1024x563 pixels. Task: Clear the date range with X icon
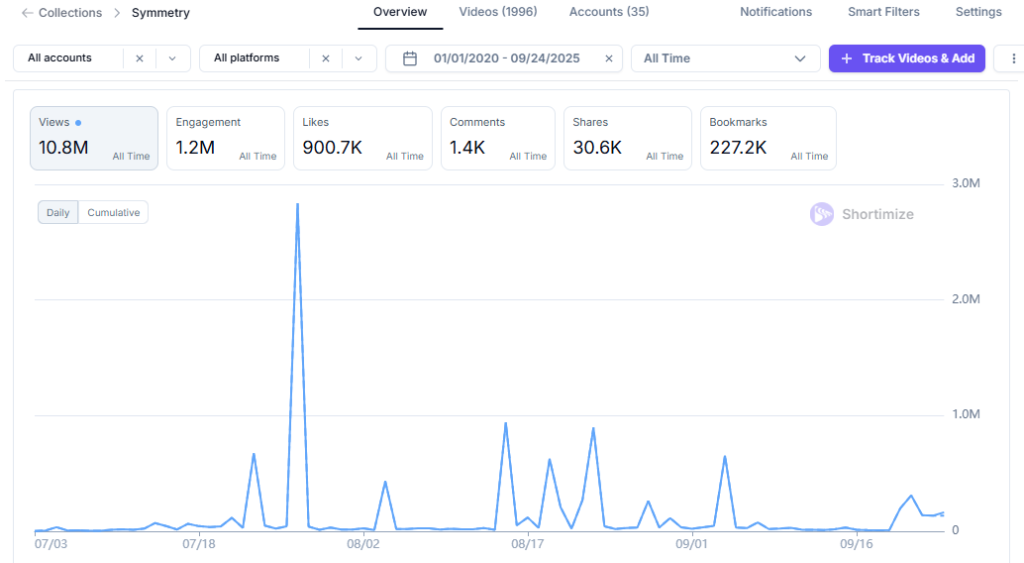(x=608, y=59)
